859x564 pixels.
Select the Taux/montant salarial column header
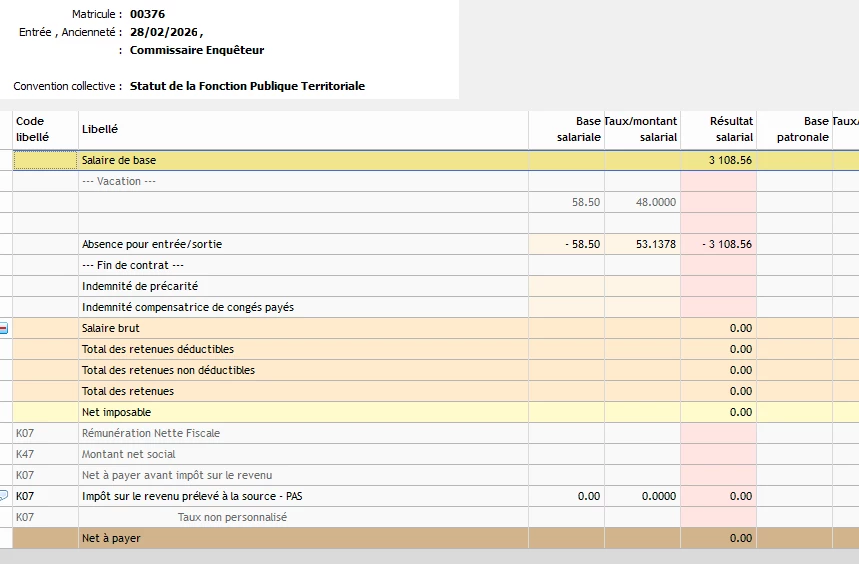tap(641, 129)
